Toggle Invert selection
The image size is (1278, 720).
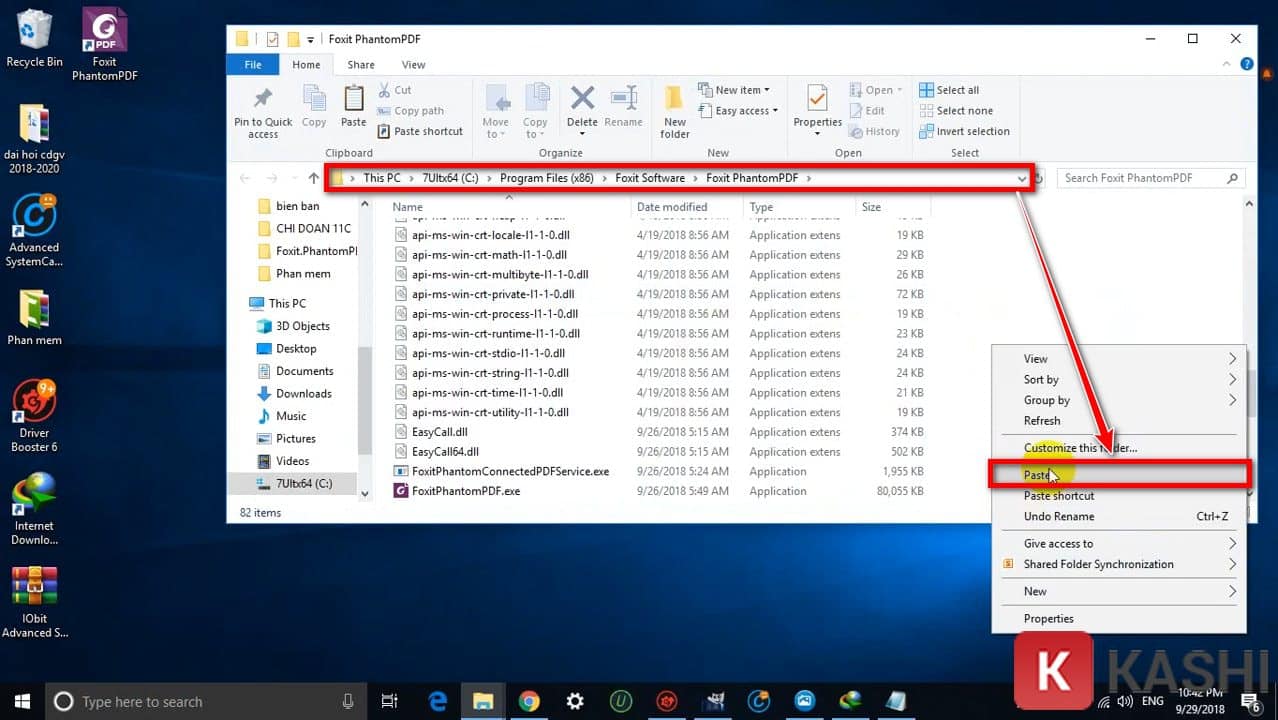(961, 131)
